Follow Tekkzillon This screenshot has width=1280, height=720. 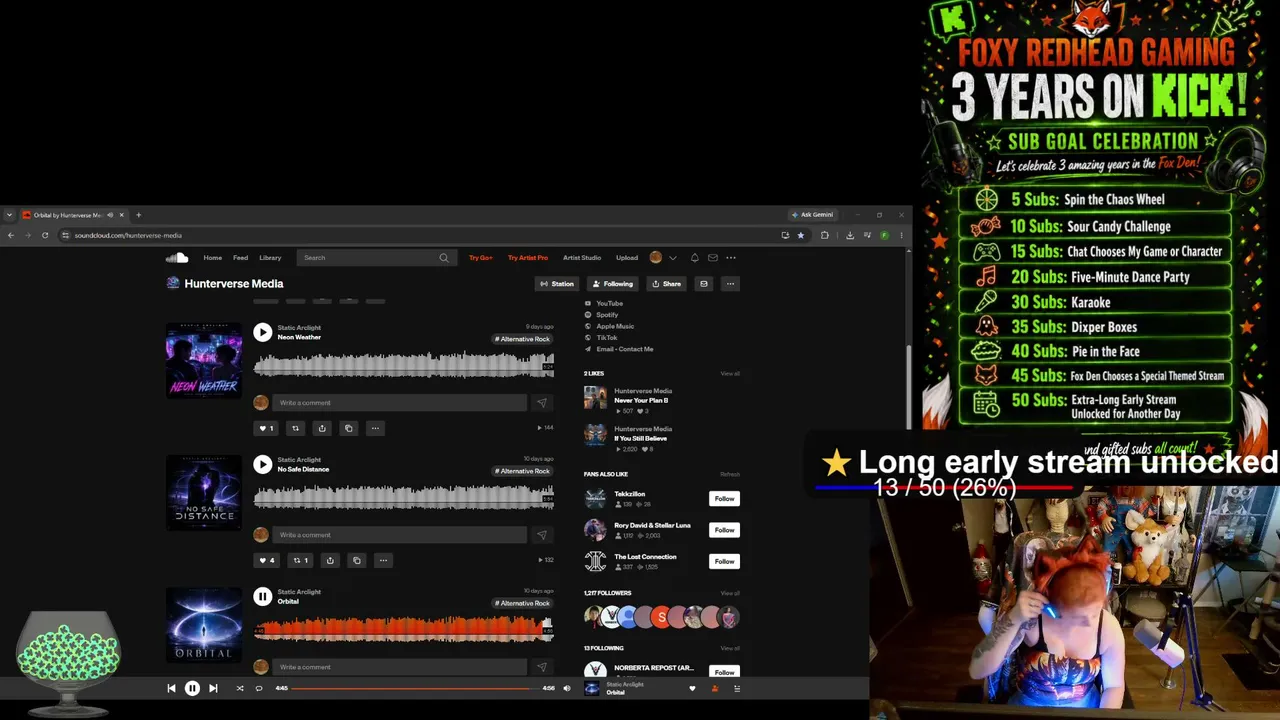tap(724, 499)
